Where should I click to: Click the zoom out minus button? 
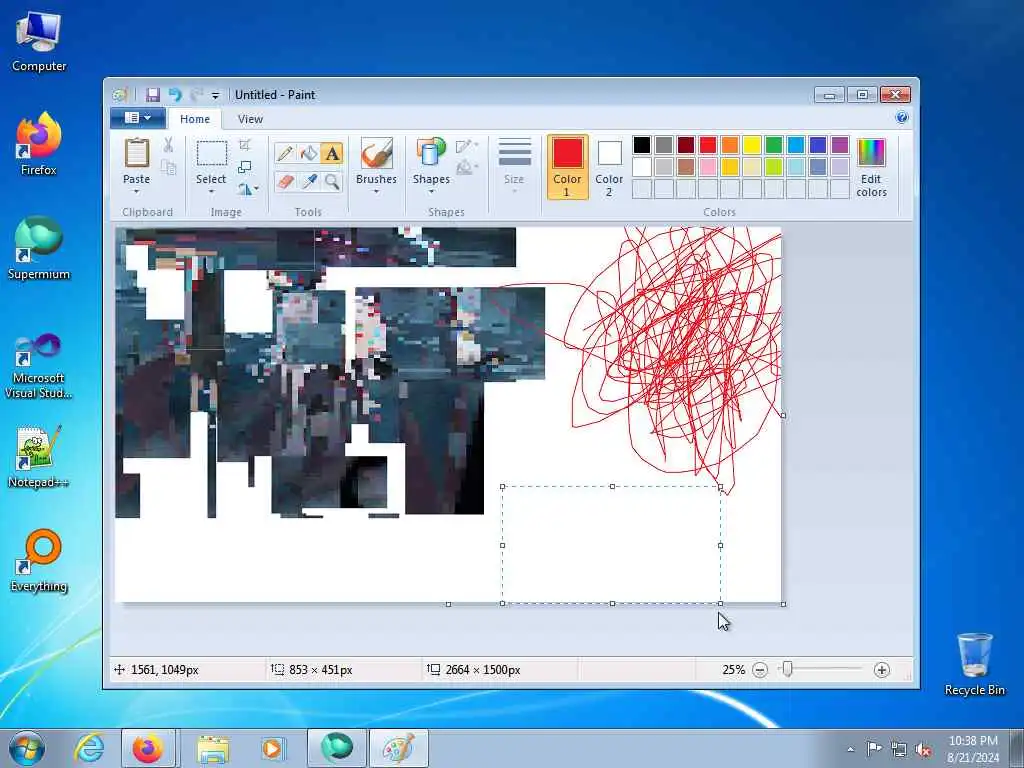tap(760, 670)
